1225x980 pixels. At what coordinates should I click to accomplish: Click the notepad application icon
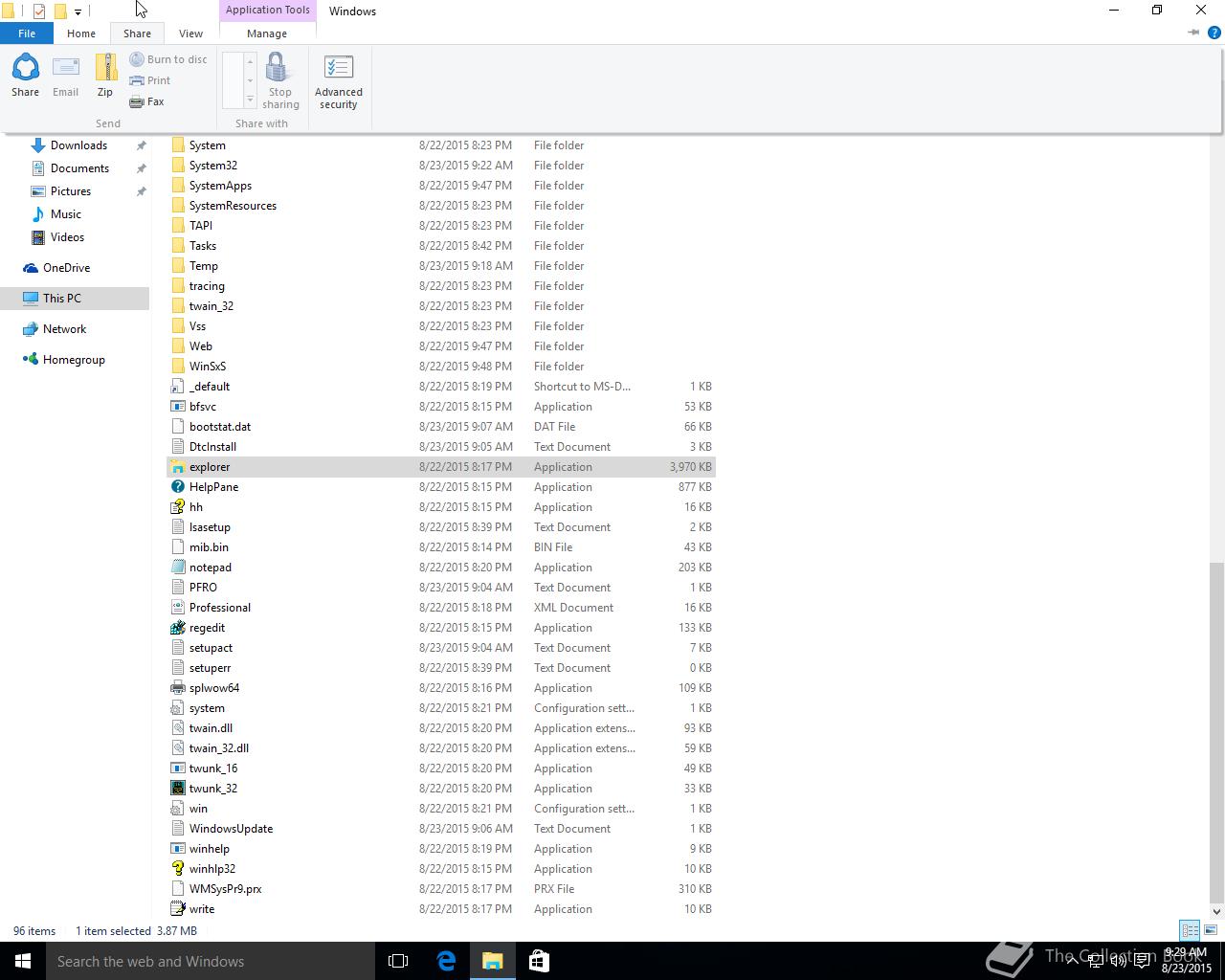pos(178,568)
